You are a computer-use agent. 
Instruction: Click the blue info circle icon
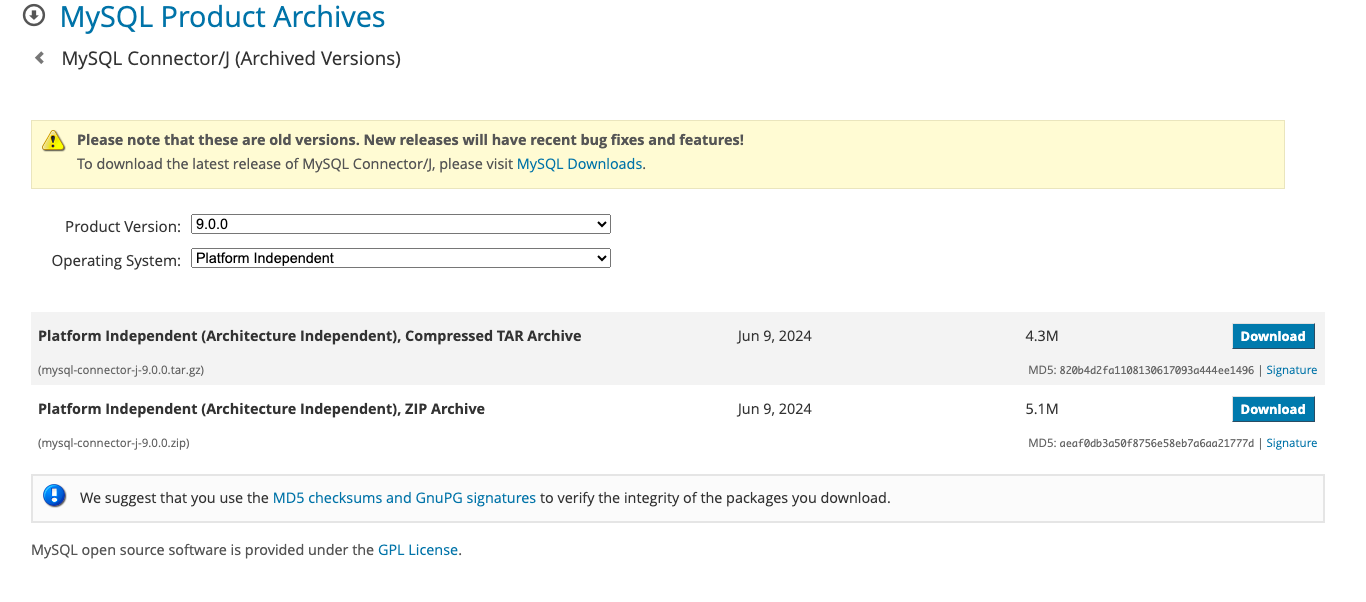pos(54,495)
